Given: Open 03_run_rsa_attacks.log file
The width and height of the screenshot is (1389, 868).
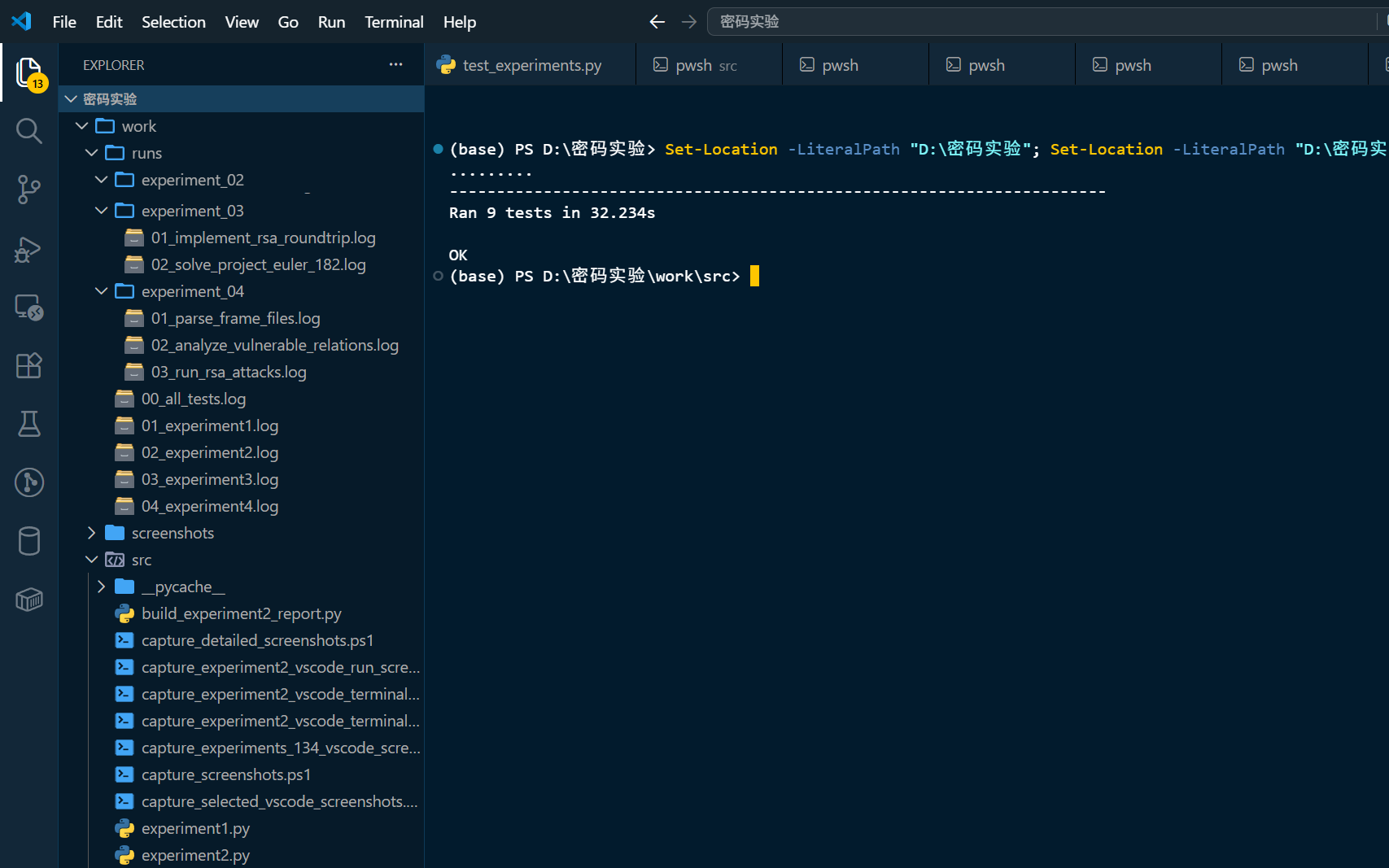Looking at the screenshot, I should 229,372.
